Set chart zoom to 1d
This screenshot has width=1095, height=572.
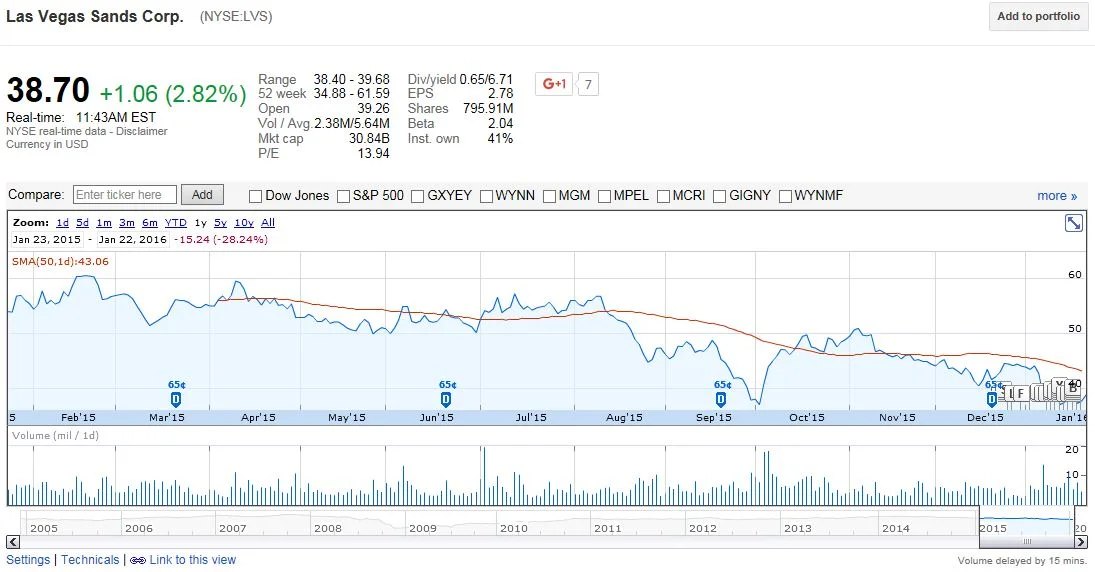[62, 223]
